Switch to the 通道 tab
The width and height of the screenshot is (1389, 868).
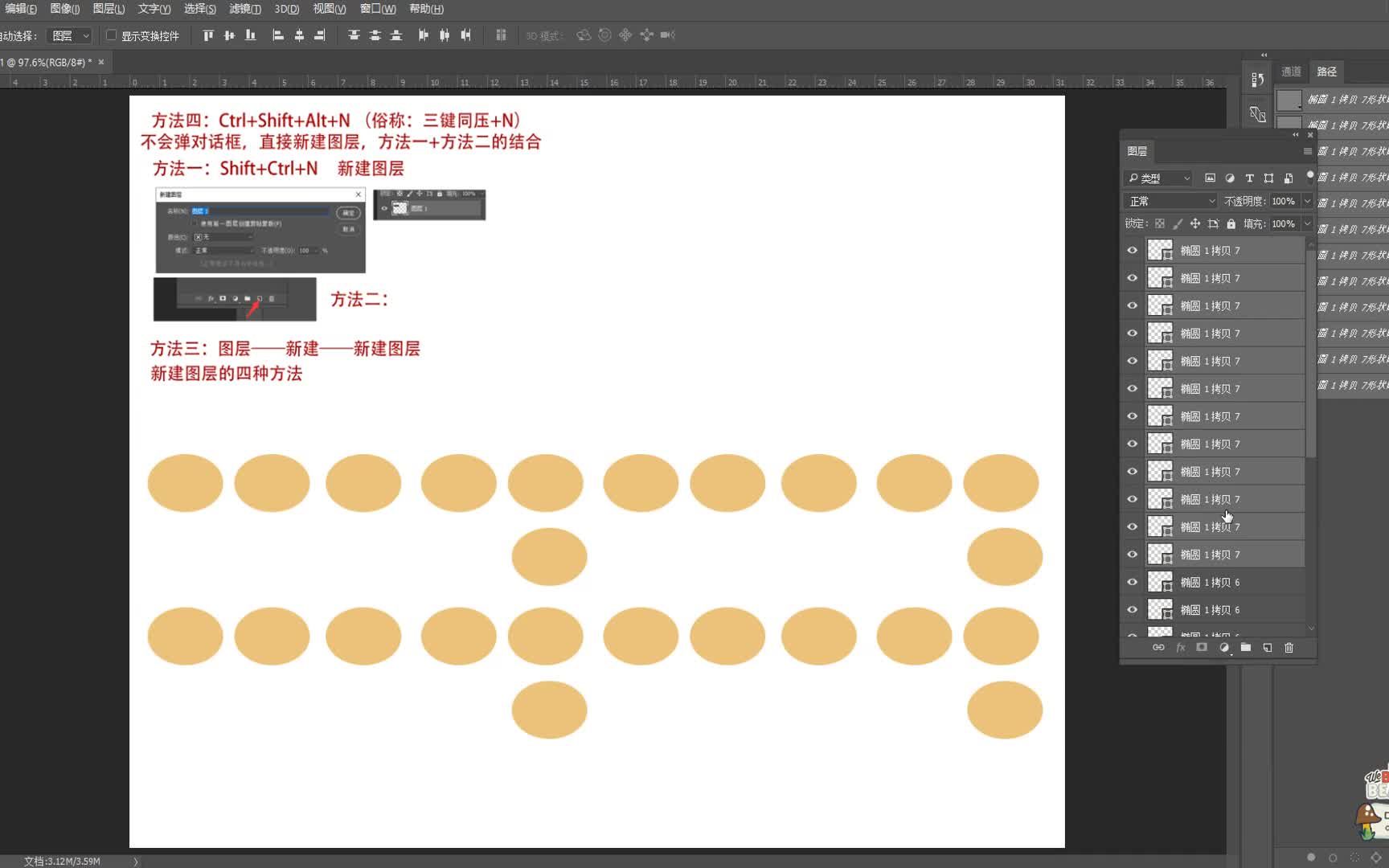tap(1291, 72)
